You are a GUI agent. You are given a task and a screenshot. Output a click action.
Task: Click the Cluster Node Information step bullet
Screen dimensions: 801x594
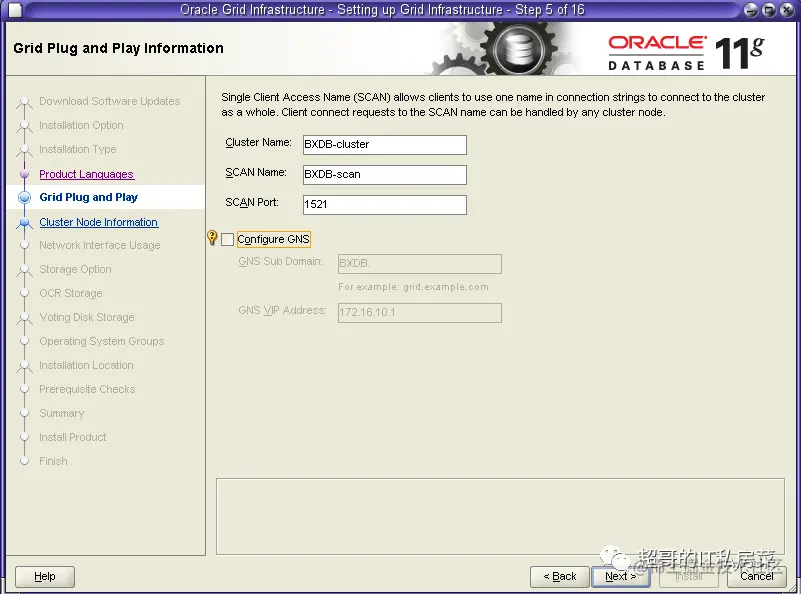point(24,223)
